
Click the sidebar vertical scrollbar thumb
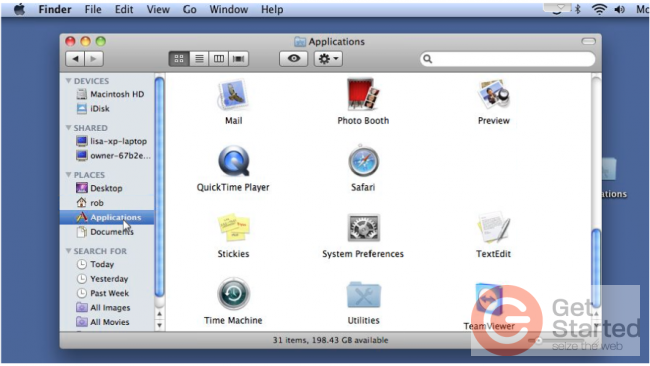[x=159, y=187]
